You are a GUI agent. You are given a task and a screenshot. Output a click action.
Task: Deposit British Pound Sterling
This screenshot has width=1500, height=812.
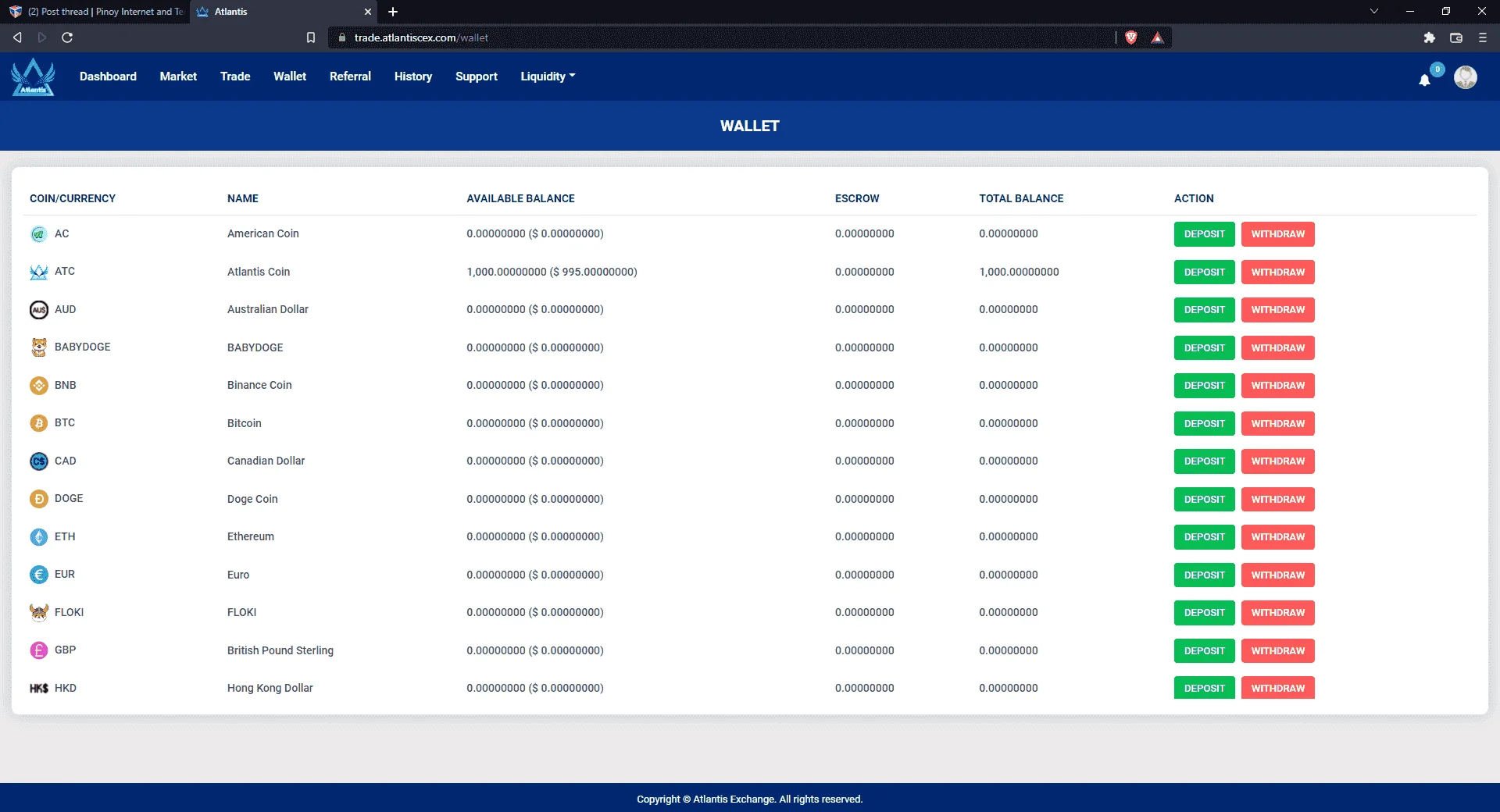click(x=1204, y=651)
